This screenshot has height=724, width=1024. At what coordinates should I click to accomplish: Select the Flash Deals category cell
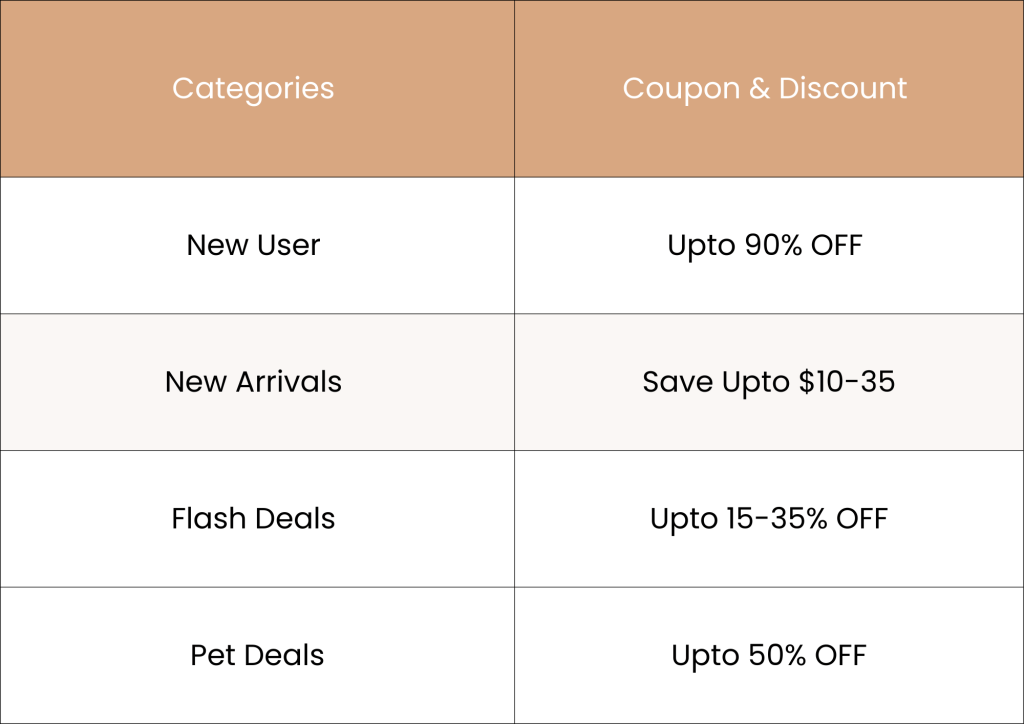coord(253,518)
